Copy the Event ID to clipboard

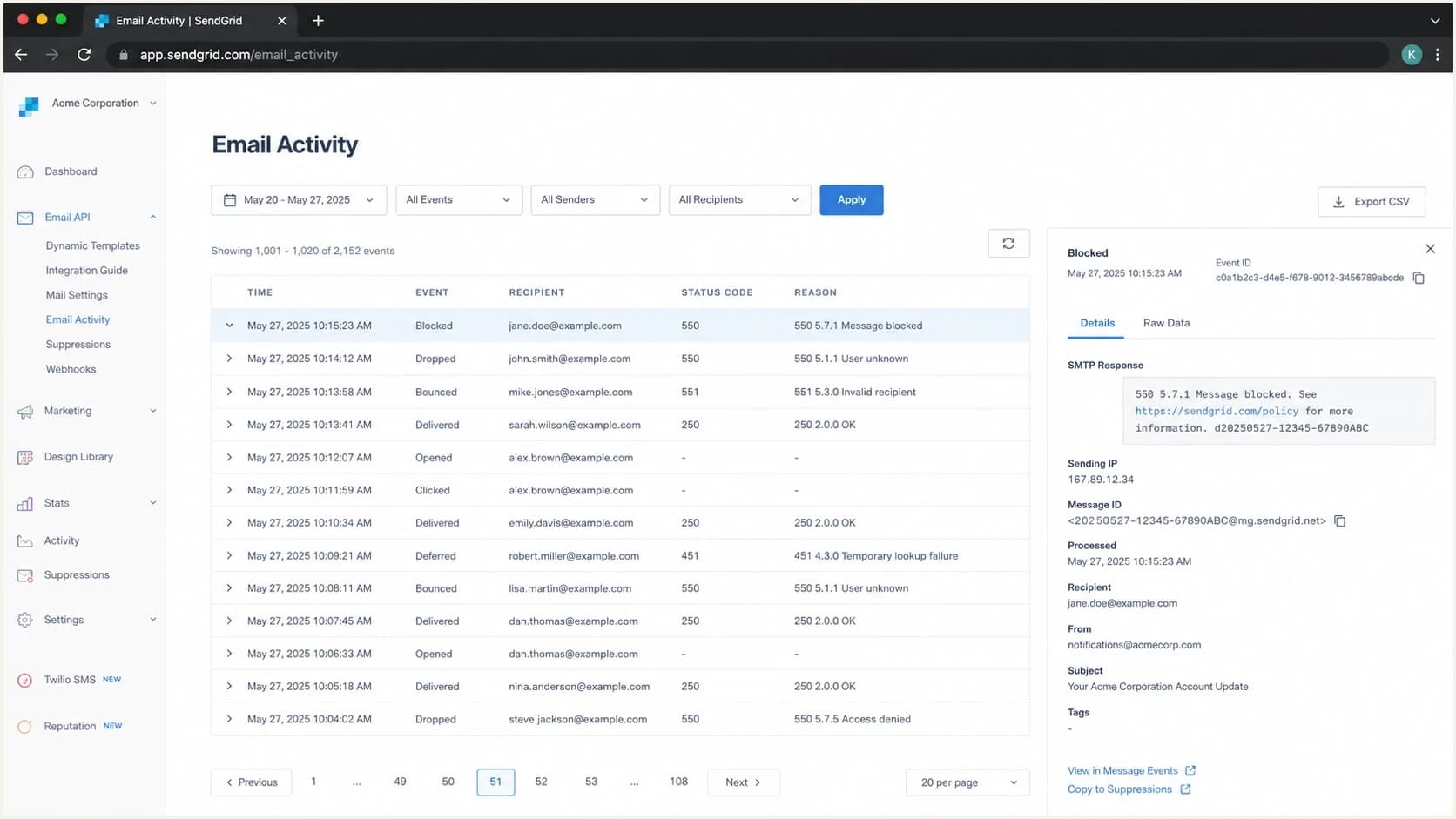pyautogui.click(x=1419, y=279)
